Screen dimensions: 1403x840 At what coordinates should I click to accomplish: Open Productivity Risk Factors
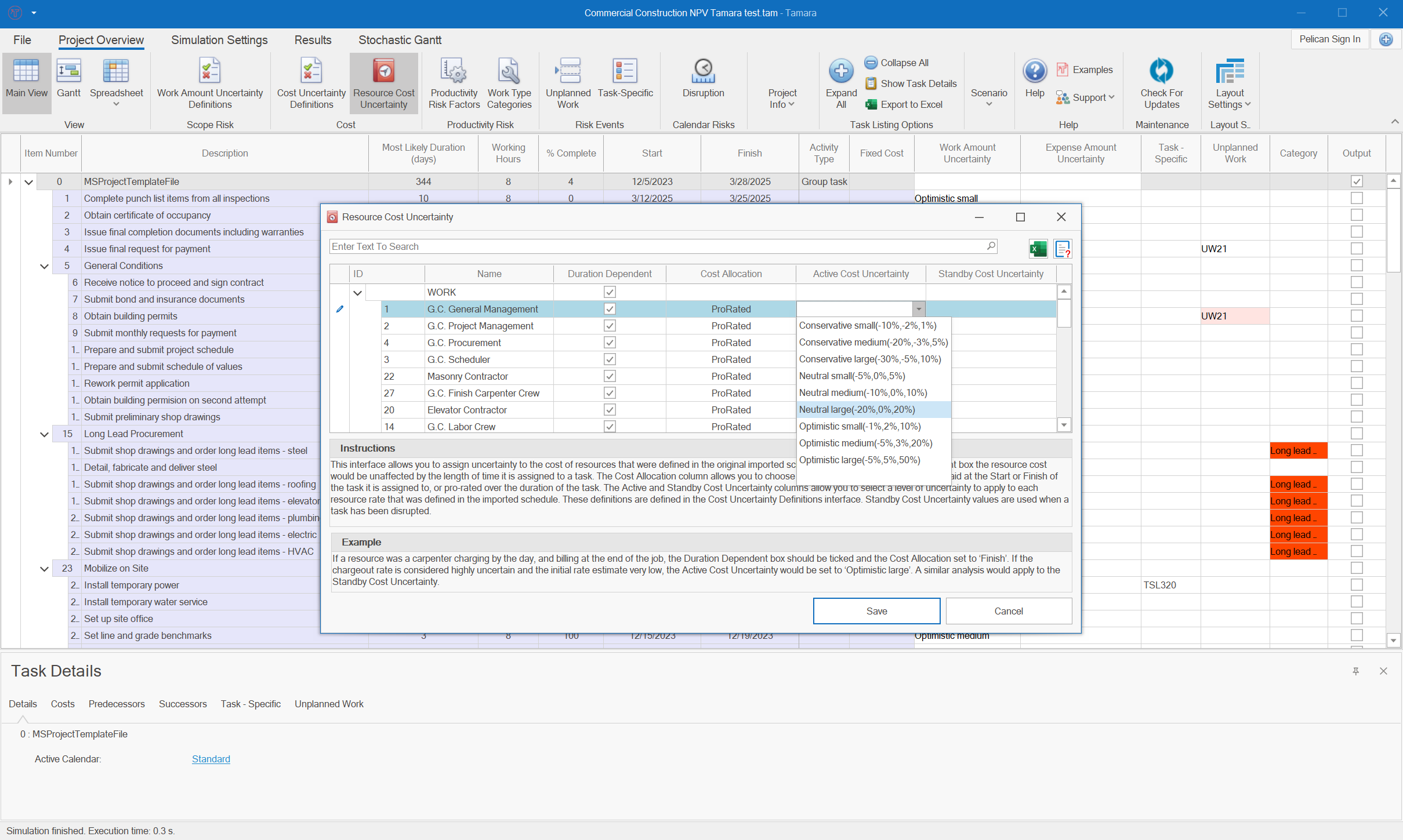tap(454, 83)
